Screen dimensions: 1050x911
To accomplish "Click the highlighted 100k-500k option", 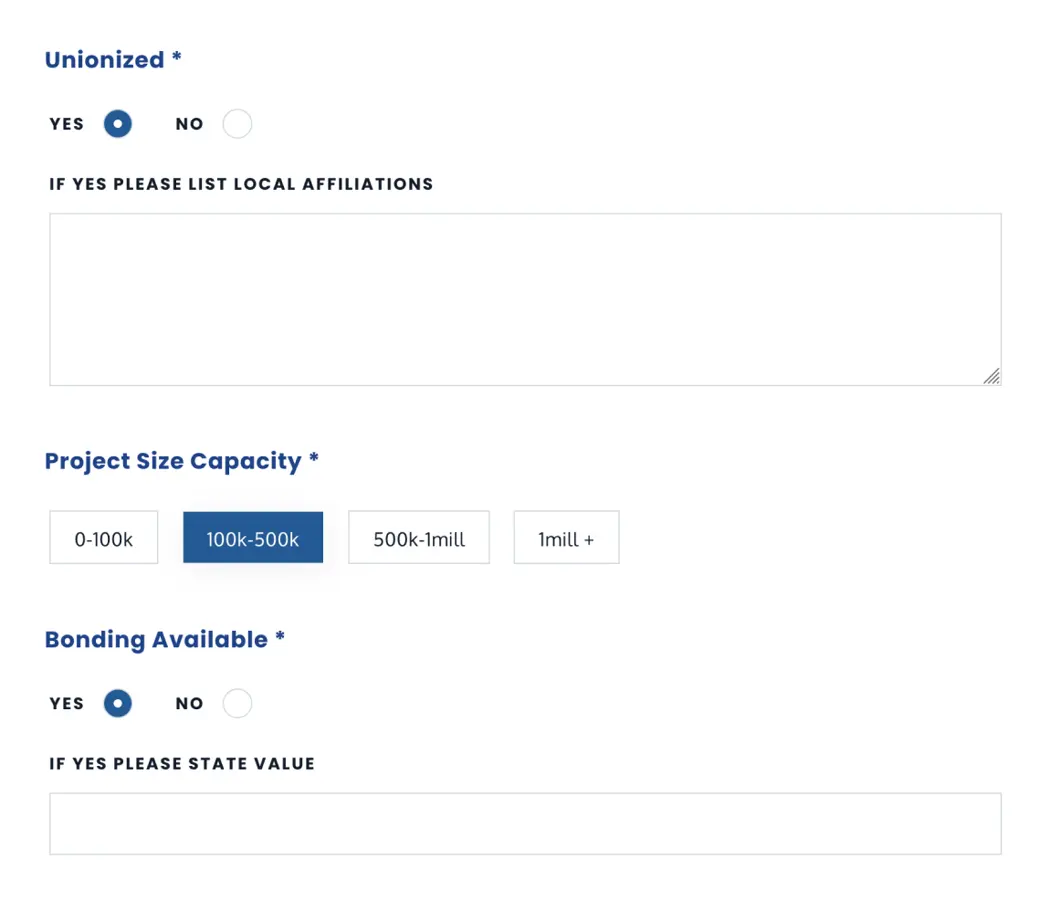I will point(253,538).
